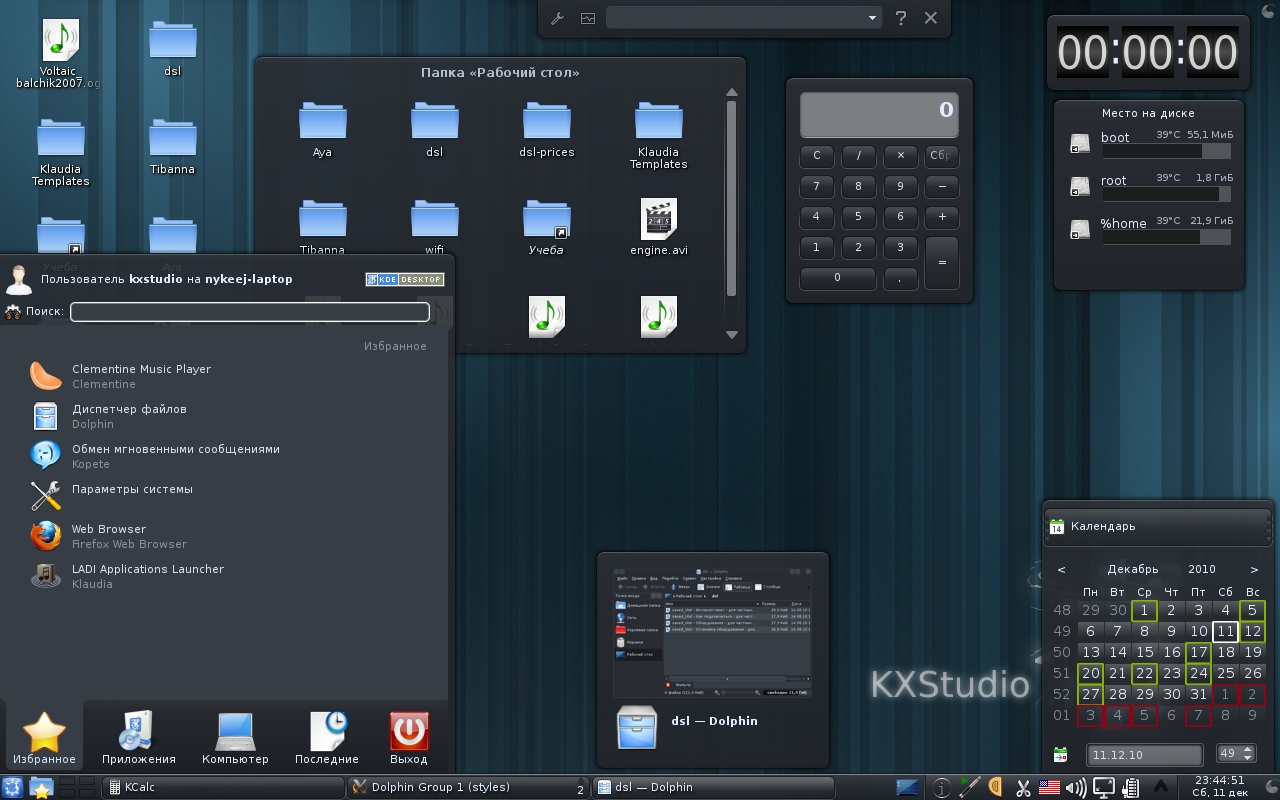Click the calculator plus button

point(942,216)
